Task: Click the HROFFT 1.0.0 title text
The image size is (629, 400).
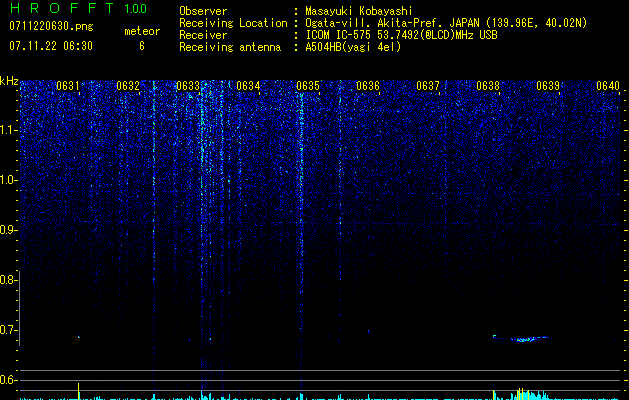Action: click(x=78, y=8)
